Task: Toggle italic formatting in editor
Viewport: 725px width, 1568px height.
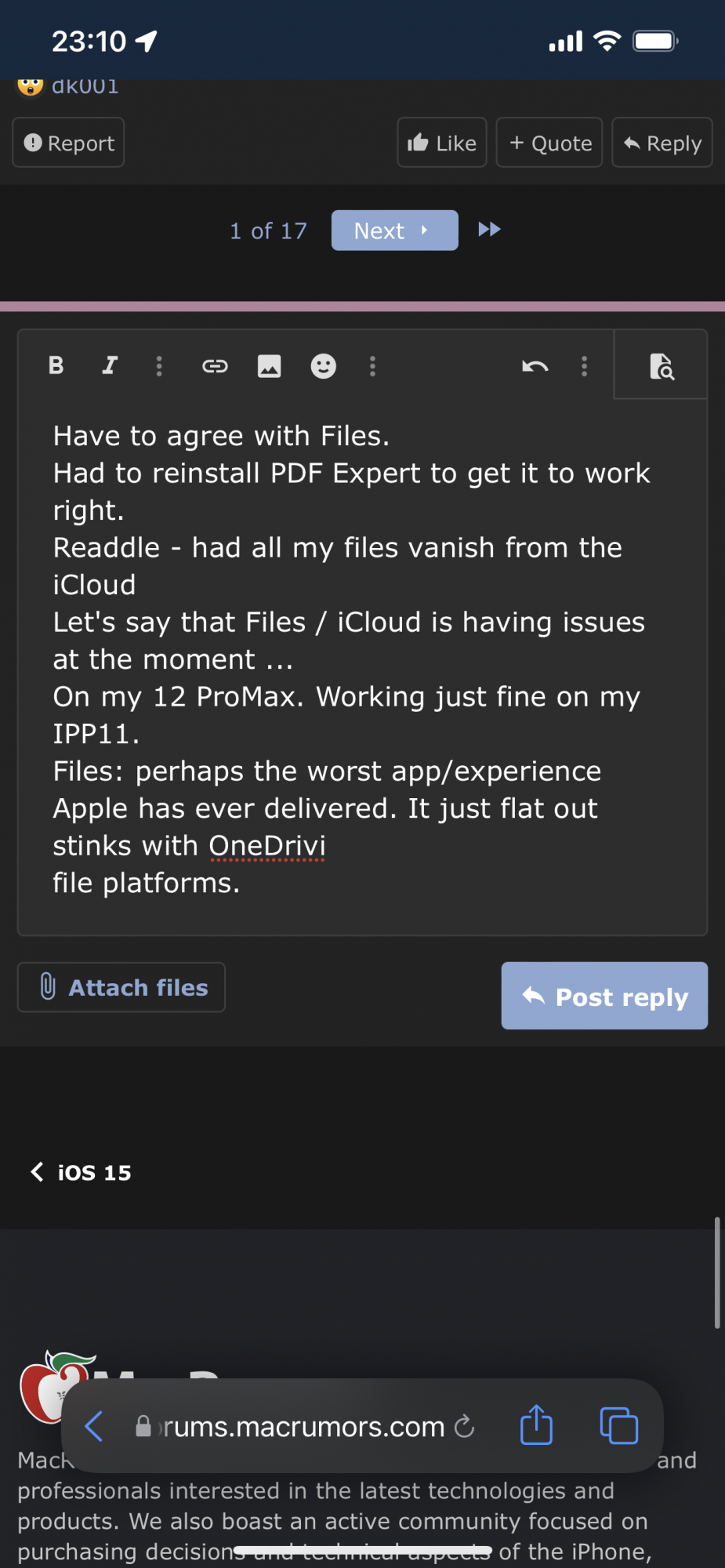Action: (110, 365)
